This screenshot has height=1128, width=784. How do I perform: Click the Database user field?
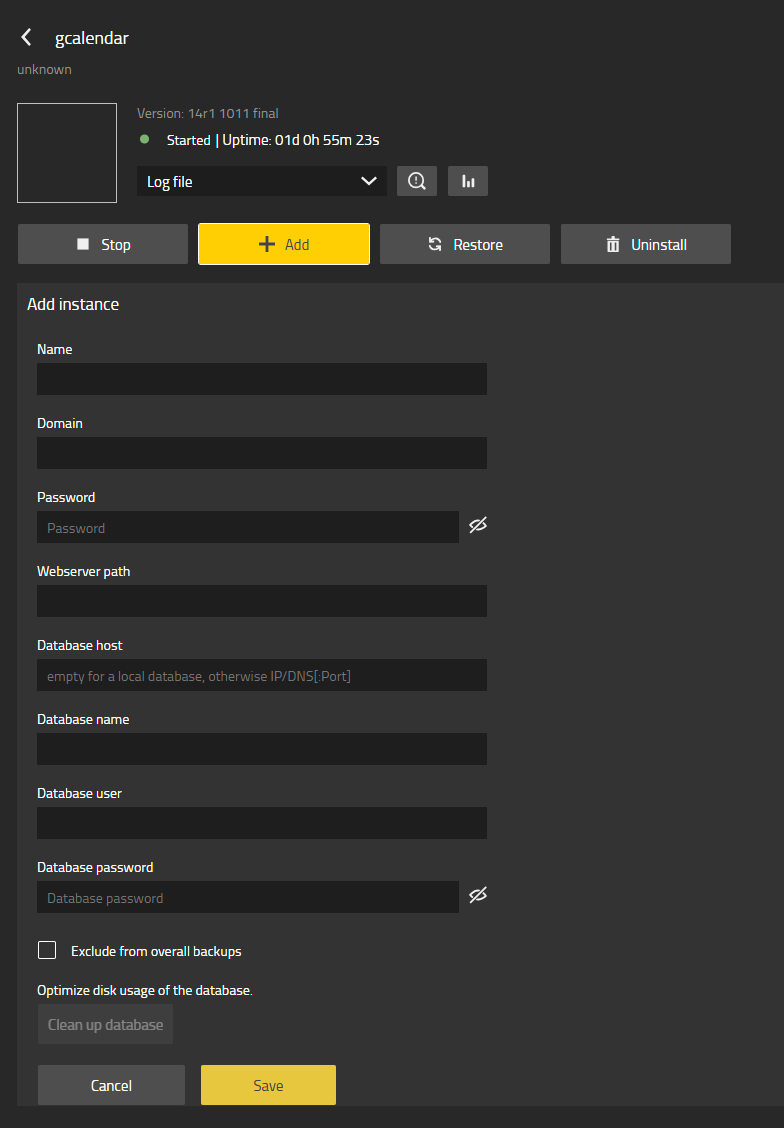point(262,823)
